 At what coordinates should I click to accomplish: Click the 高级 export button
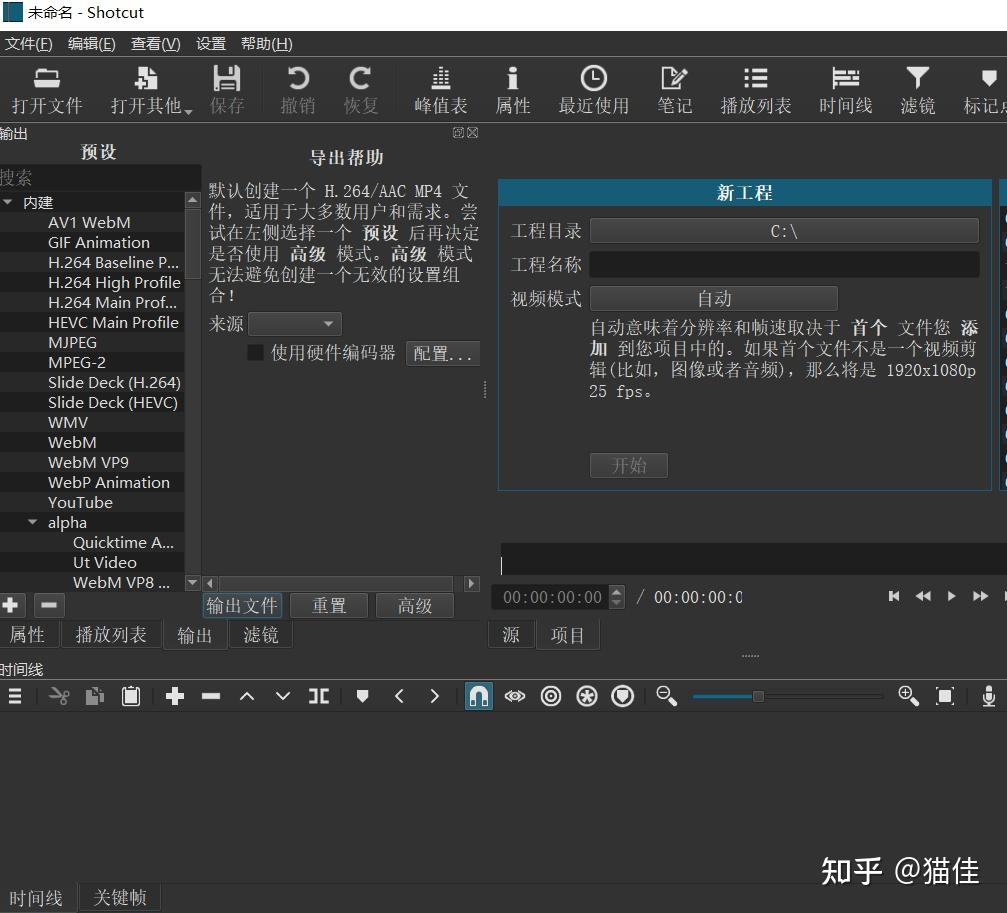[414, 605]
